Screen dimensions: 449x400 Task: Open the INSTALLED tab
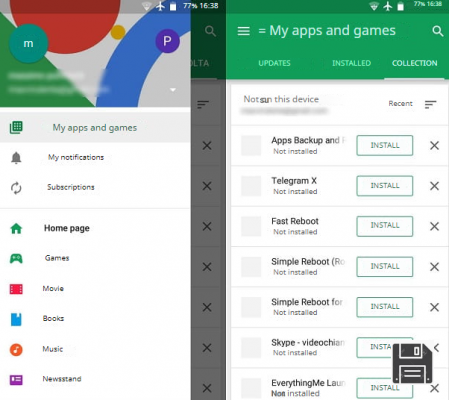pyautogui.click(x=351, y=63)
